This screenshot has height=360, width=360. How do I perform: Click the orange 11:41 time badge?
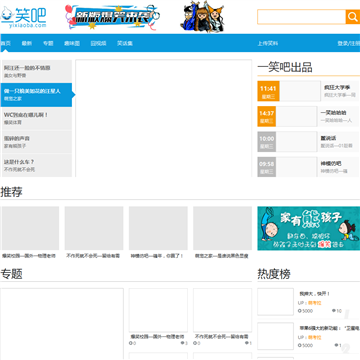click(x=268, y=91)
